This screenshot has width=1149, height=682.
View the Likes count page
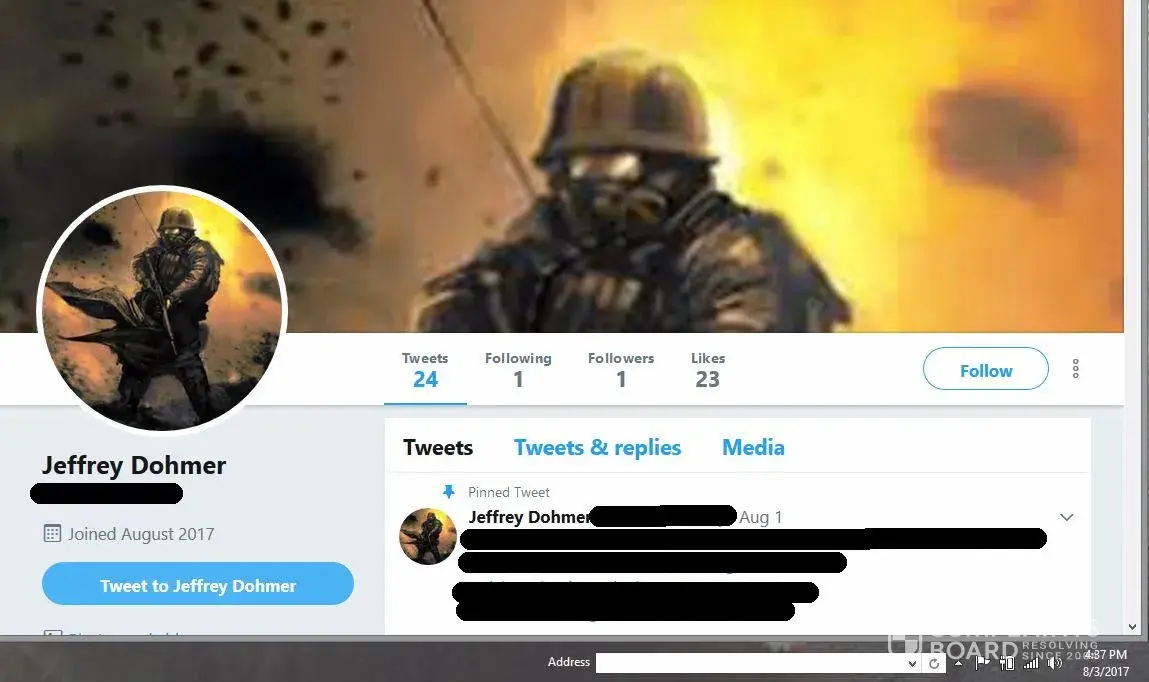point(708,370)
